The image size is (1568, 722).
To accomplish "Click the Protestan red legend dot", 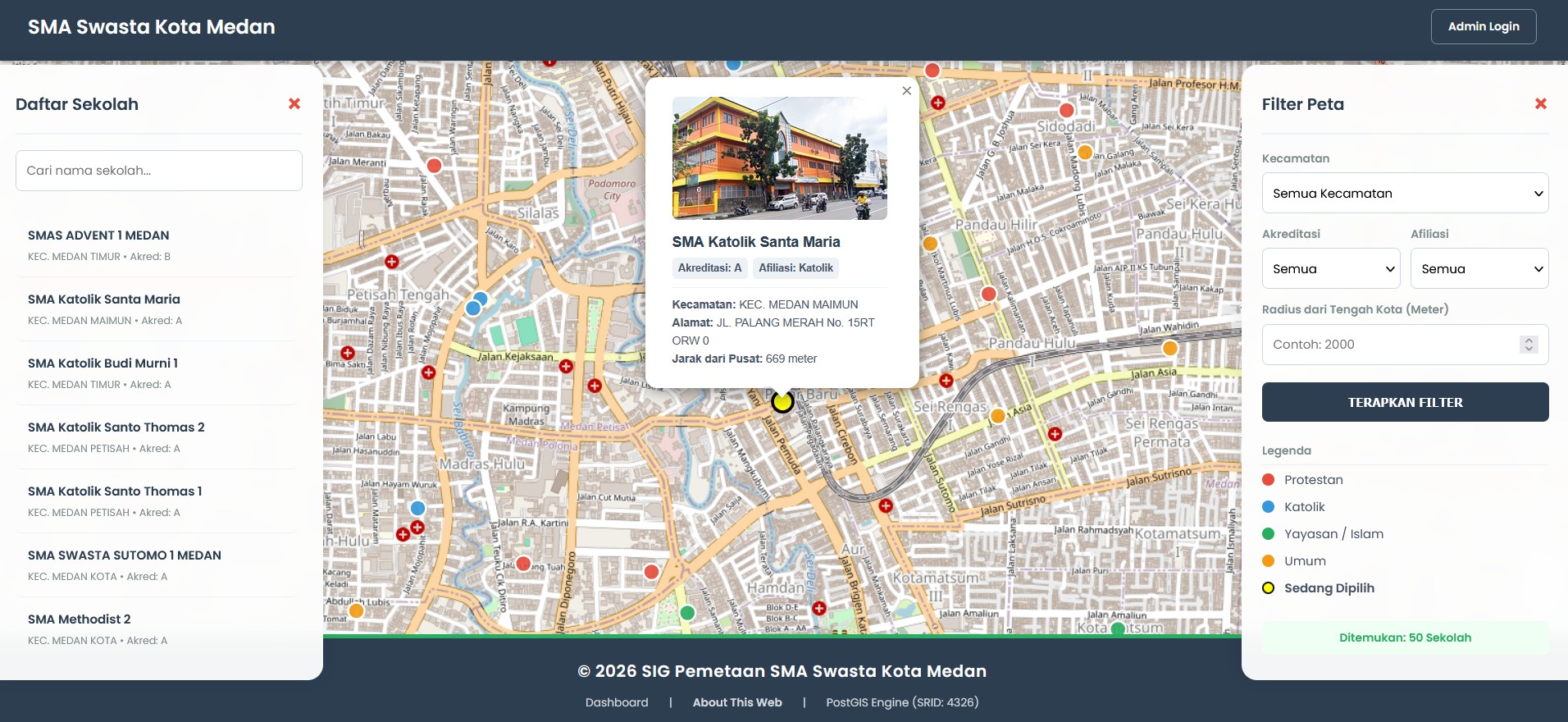I will (x=1268, y=480).
